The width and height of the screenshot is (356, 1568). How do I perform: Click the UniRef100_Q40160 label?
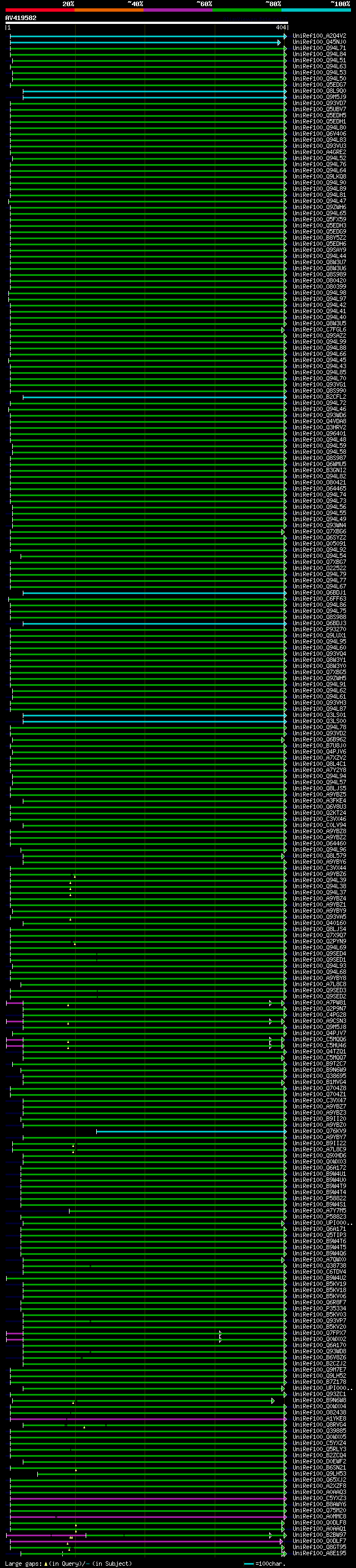pos(319,923)
